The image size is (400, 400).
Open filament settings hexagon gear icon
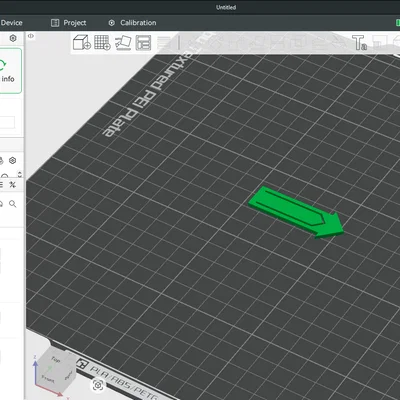[13, 161]
